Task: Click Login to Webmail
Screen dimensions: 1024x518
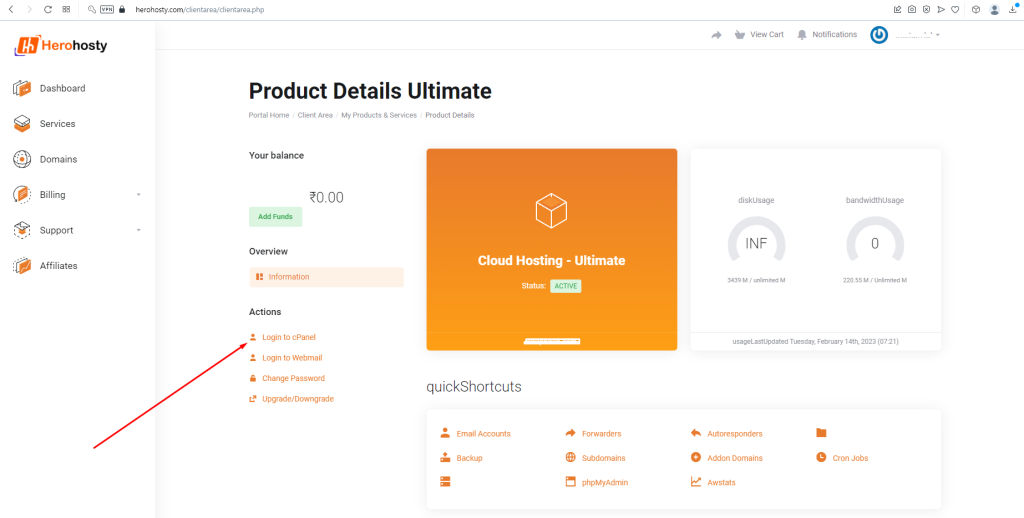Action: pyautogui.click(x=291, y=358)
